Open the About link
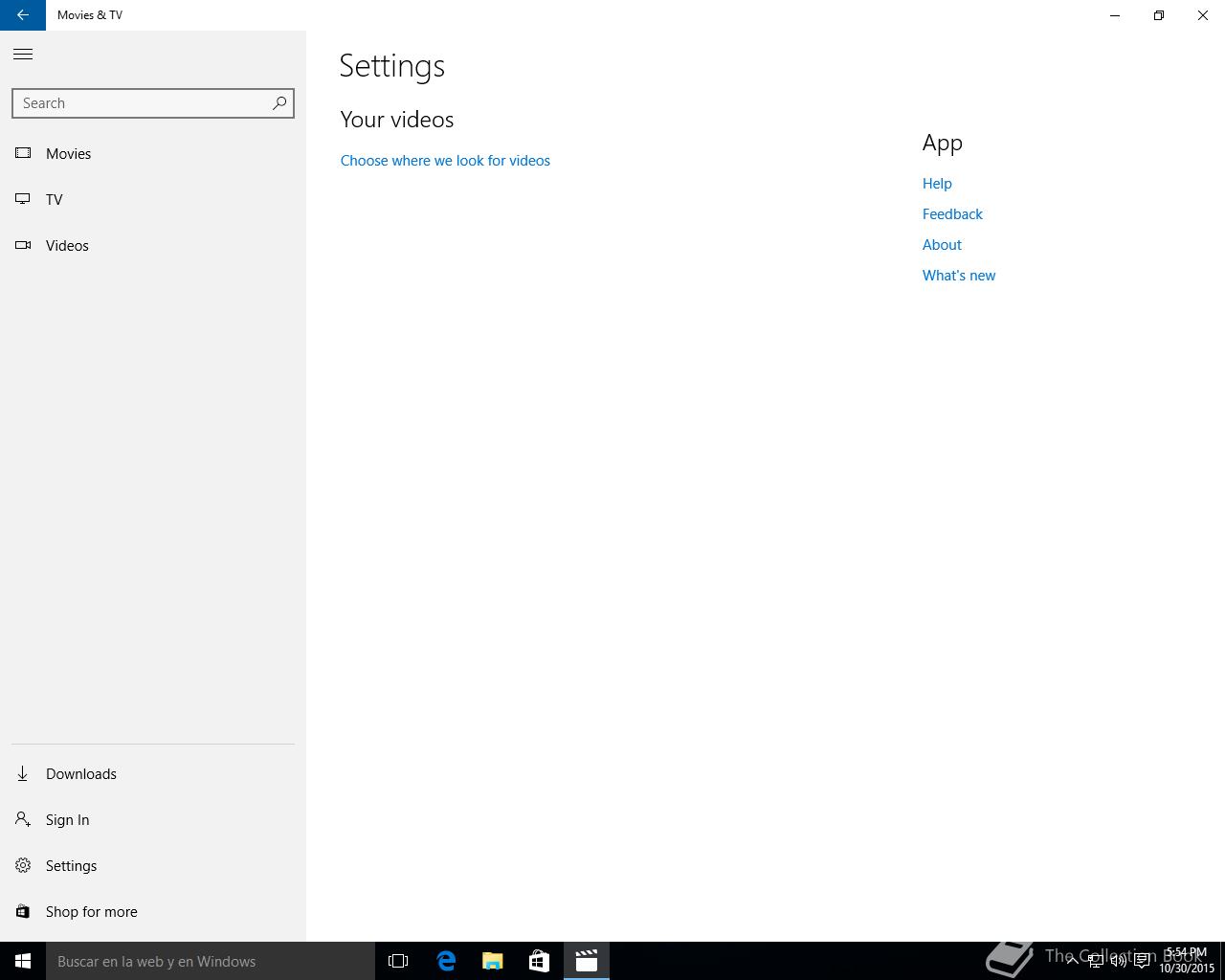 point(942,245)
